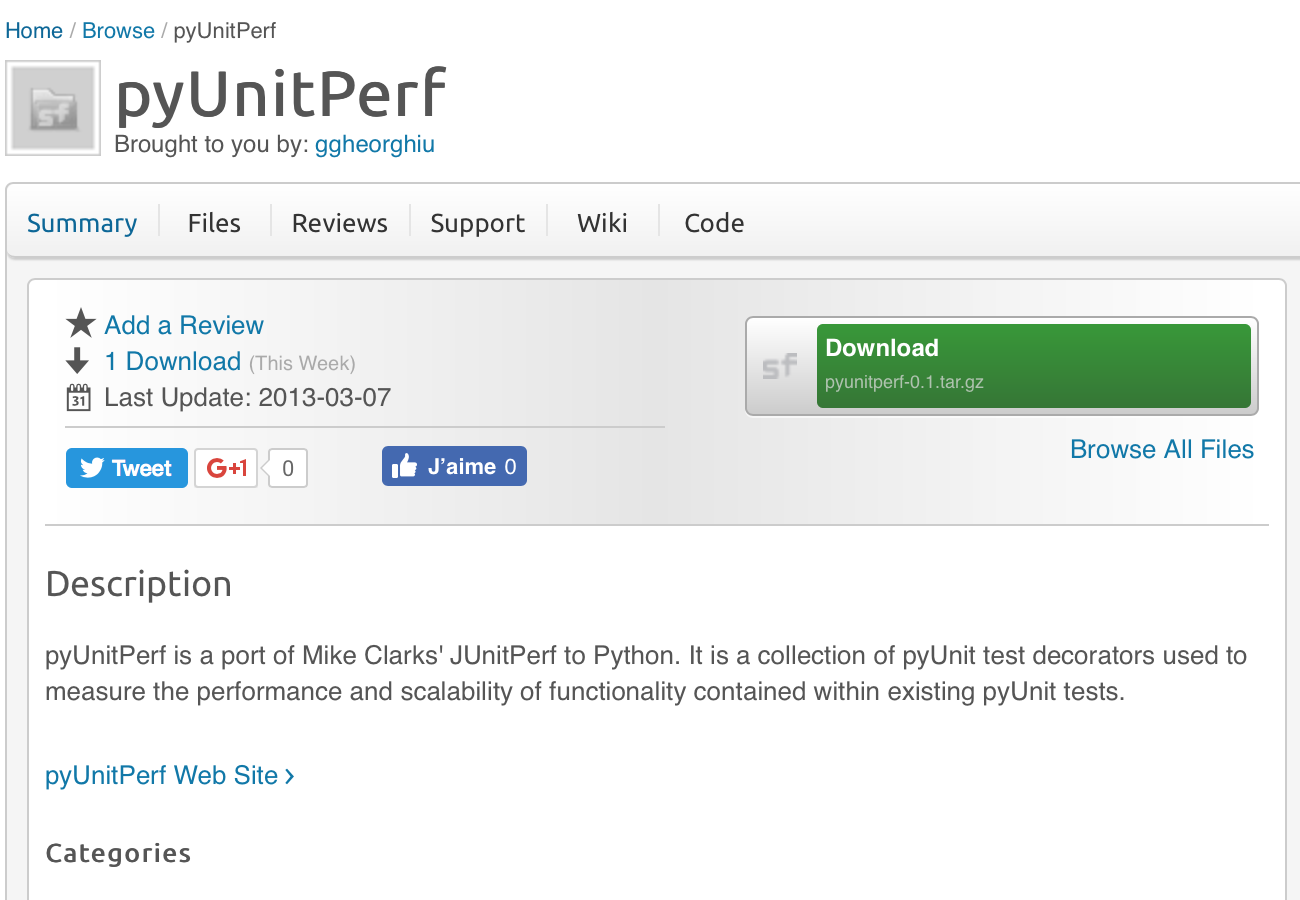Navigate to Browse in the breadcrumb
This screenshot has height=900, width=1300.
(118, 30)
